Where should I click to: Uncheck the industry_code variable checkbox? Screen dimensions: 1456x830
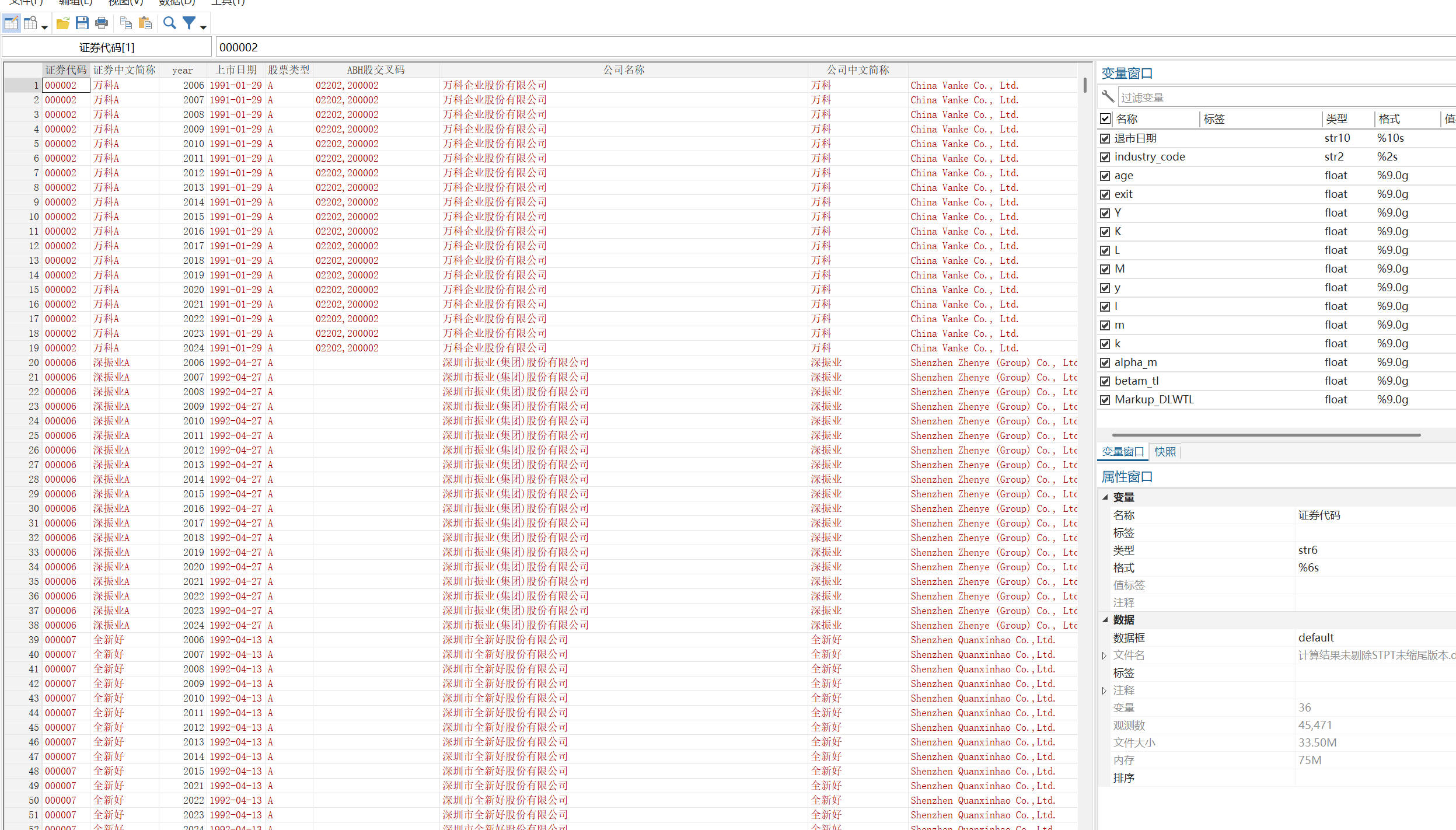click(x=1105, y=157)
